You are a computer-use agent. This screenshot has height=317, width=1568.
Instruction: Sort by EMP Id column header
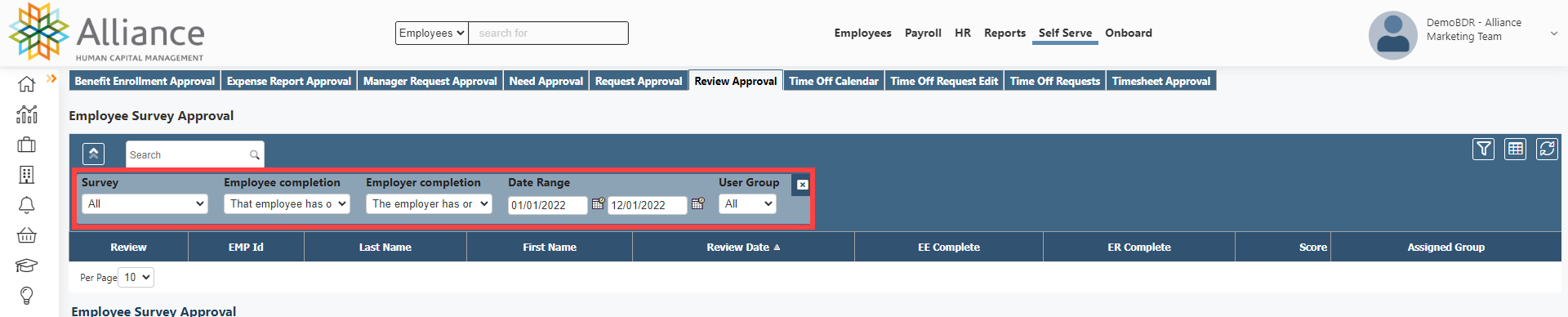click(246, 247)
